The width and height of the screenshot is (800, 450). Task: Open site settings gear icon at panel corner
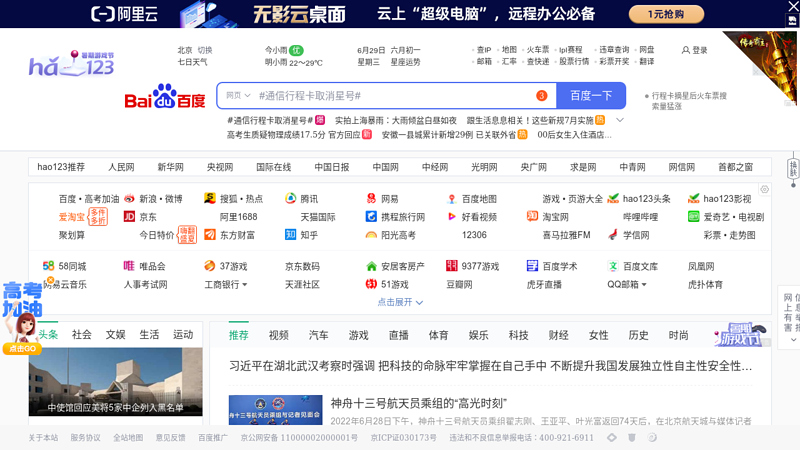[764, 189]
